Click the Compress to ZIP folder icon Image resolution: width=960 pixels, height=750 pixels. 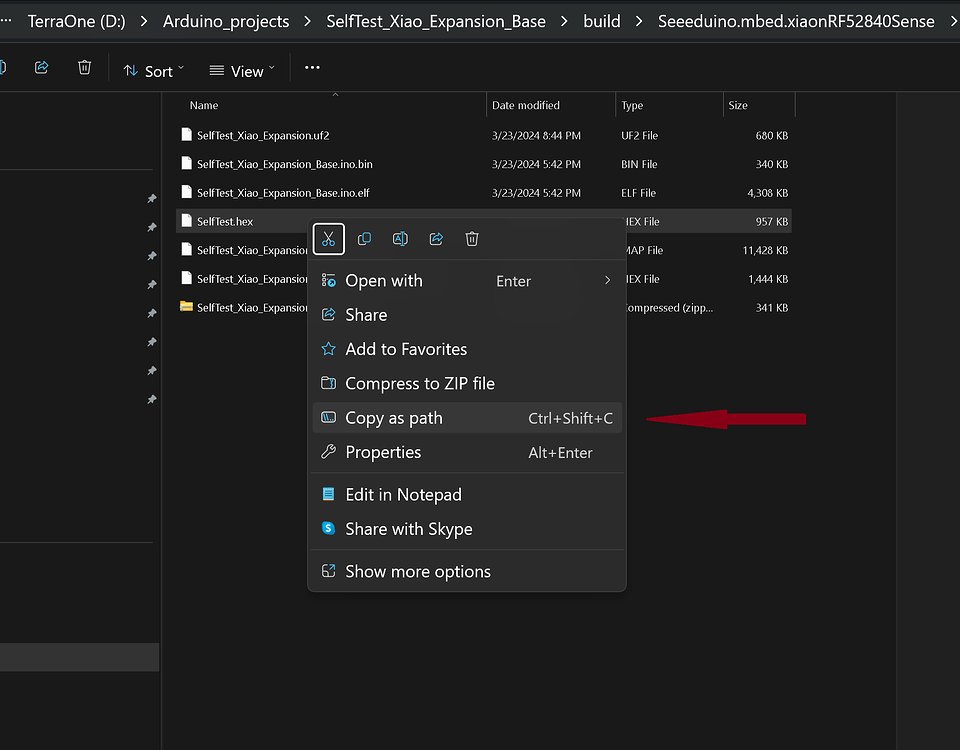pyautogui.click(x=329, y=383)
